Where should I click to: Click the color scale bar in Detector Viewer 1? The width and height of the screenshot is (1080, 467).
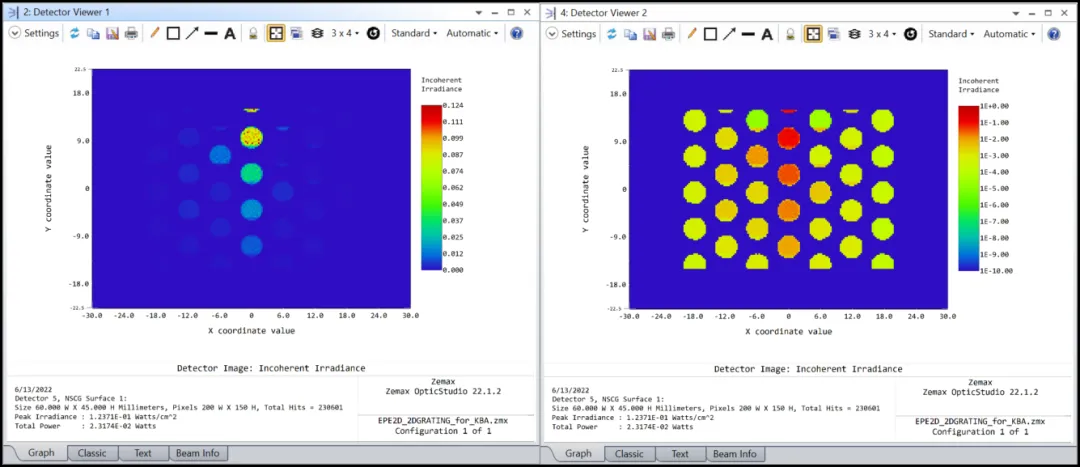(x=431, y=187)
